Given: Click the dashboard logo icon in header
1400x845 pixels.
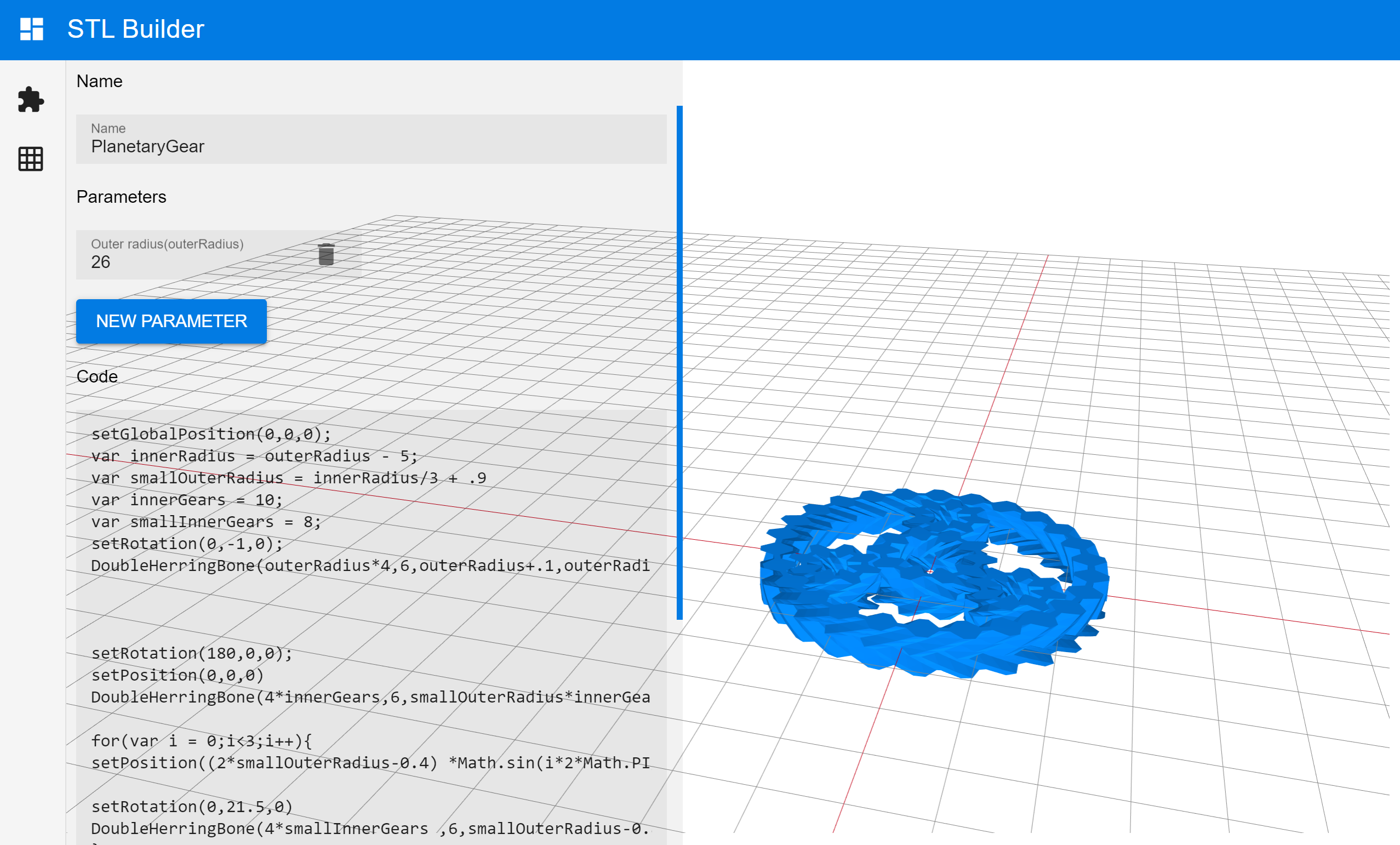Looking at the screenshot, I should 32,29.
